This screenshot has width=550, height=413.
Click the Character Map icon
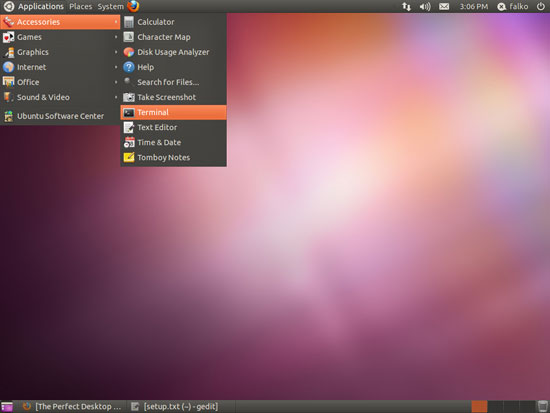[129, 37]
